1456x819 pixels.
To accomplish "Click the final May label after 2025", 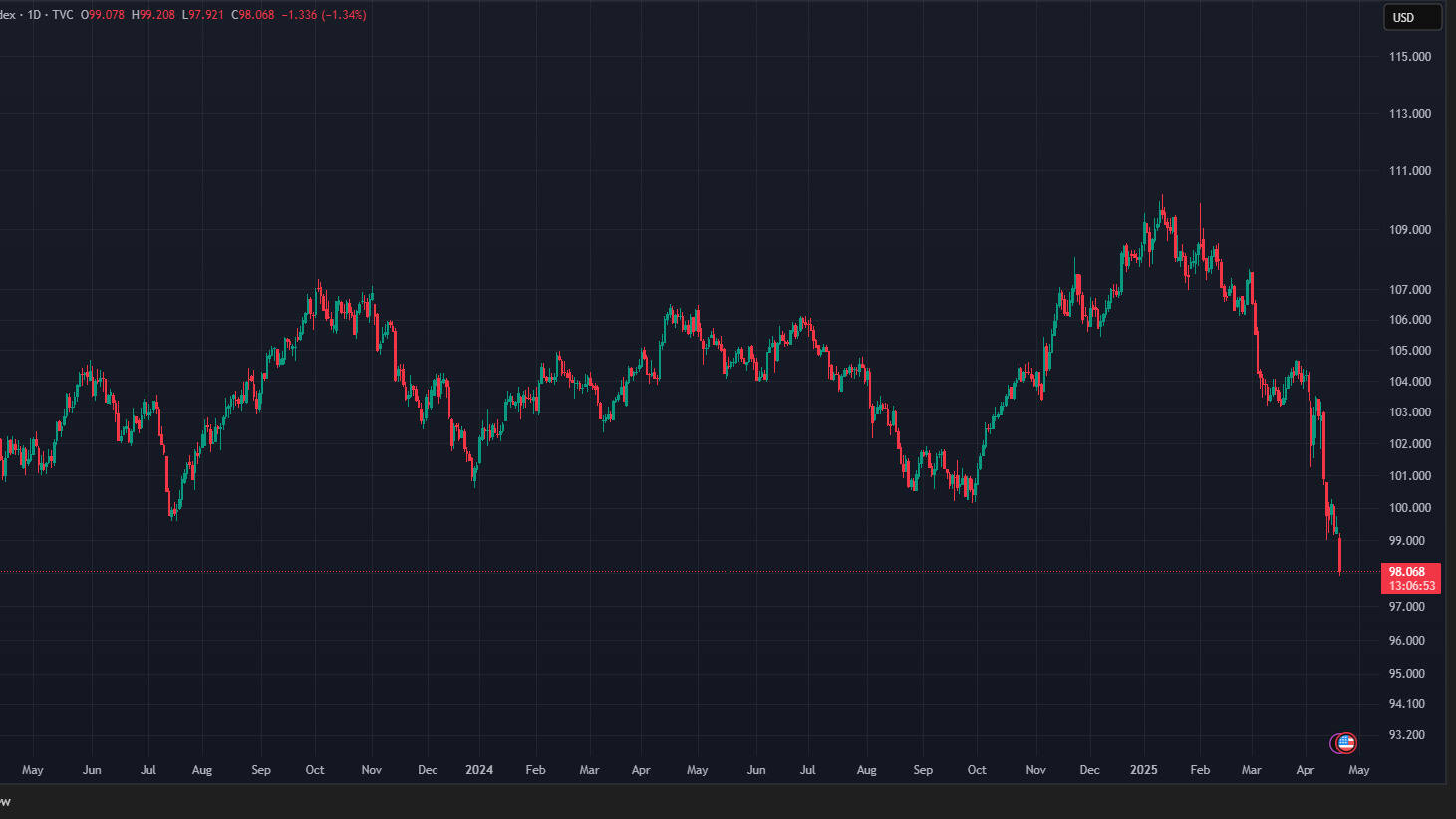I will (x=1359, y=770).
